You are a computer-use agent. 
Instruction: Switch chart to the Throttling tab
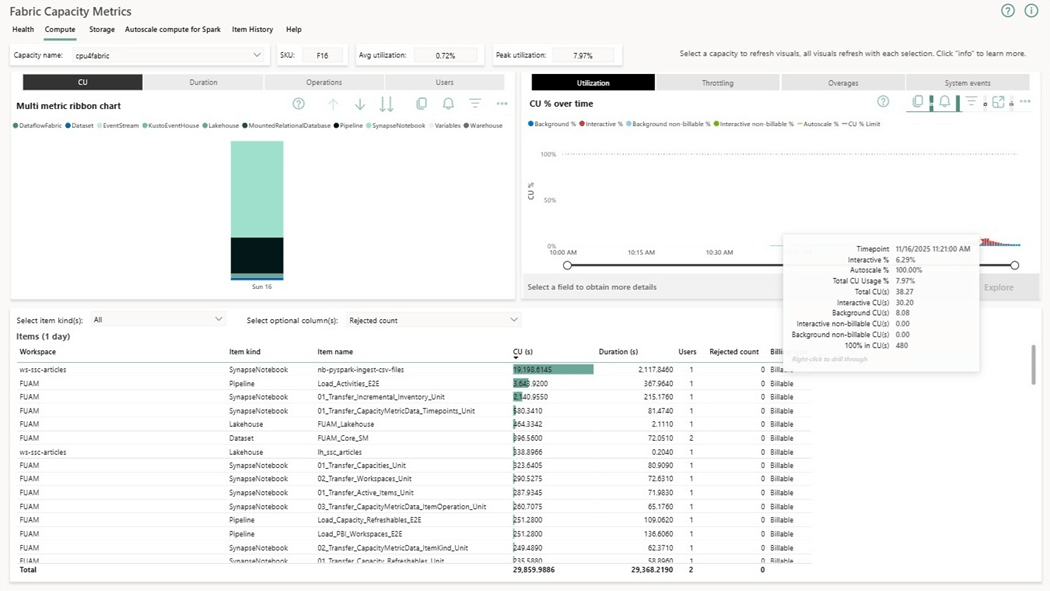coord(717,83)
